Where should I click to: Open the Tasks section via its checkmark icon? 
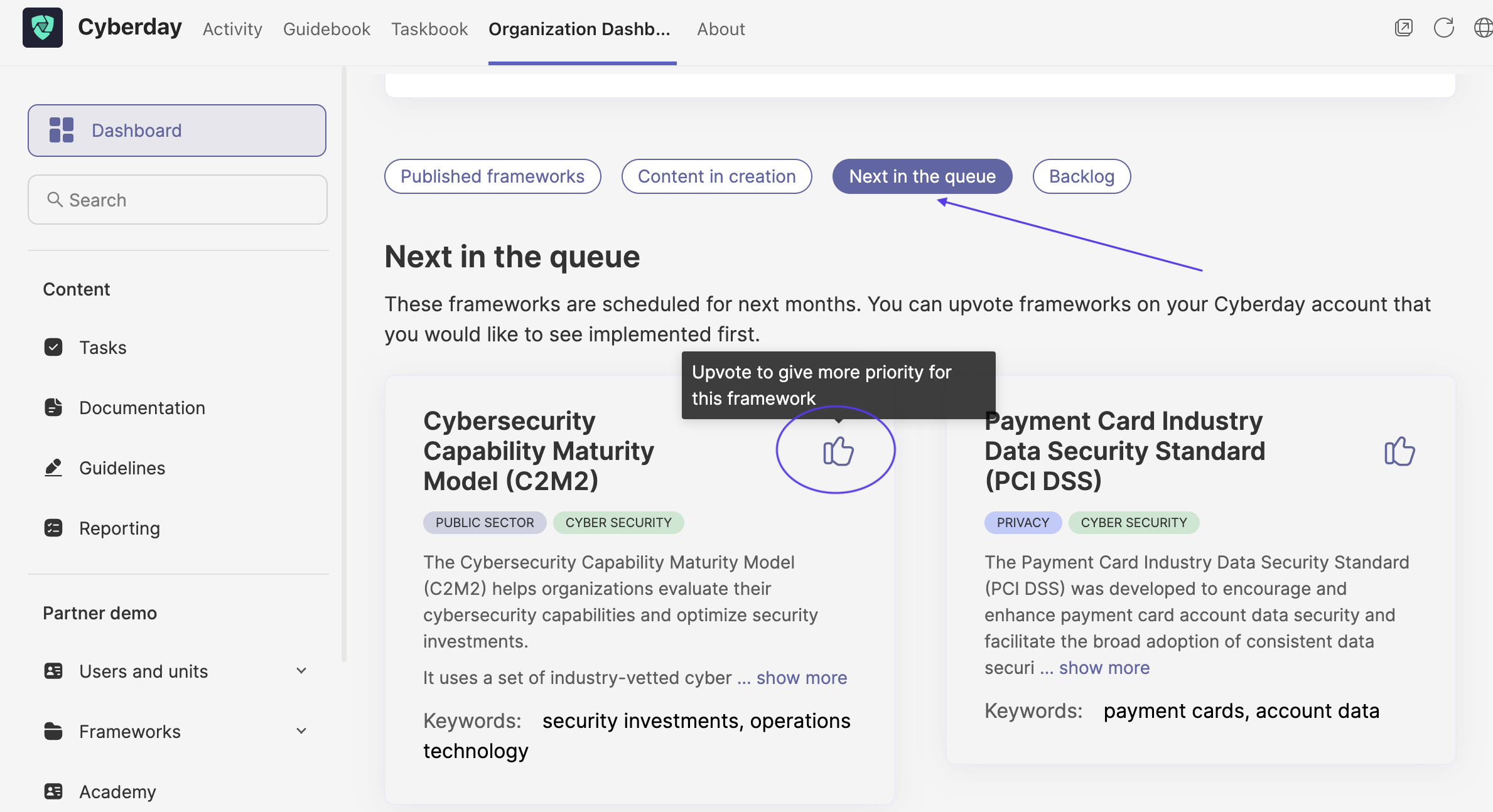(53, 347)
